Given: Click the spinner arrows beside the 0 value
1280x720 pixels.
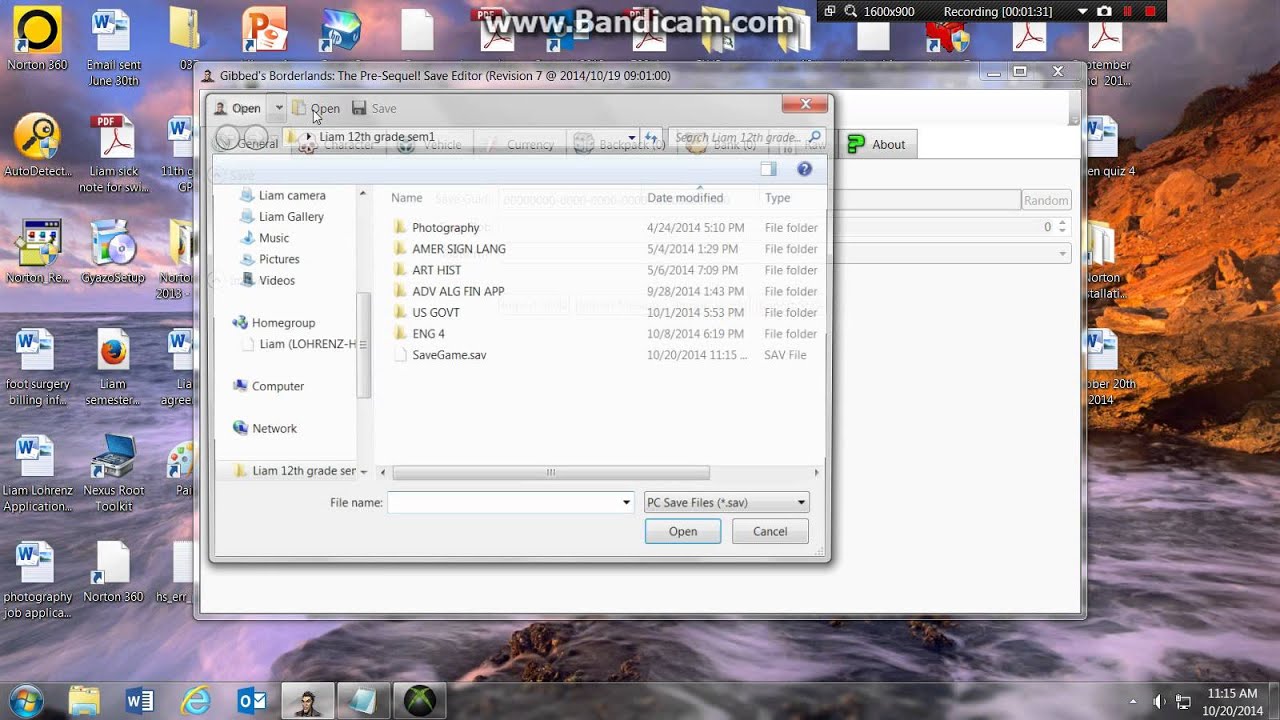Looking at the screenshot, I should [x=1062, y=227].
